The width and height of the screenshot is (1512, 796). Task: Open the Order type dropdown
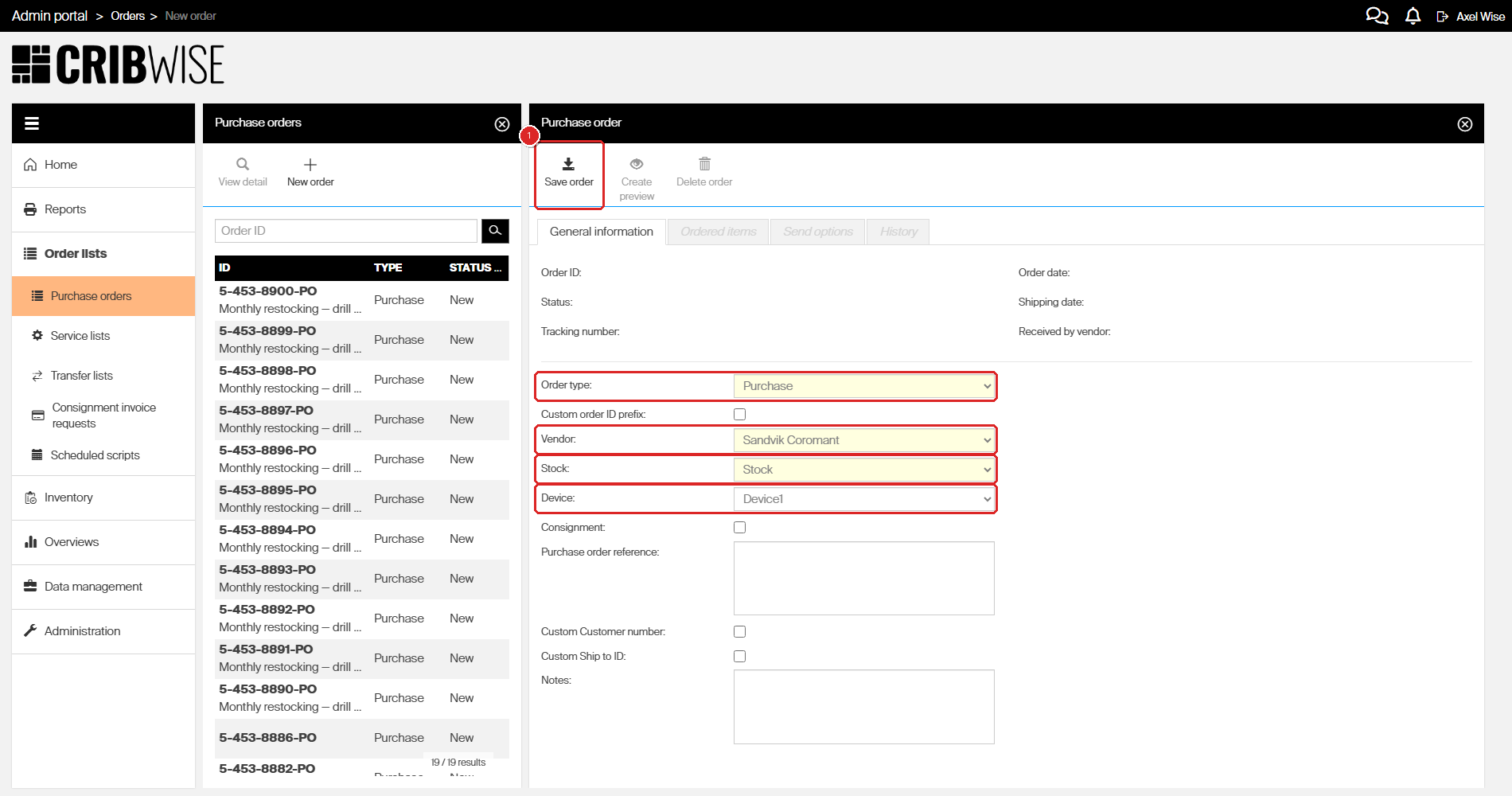pyautogui.click(x=864, y=387)
